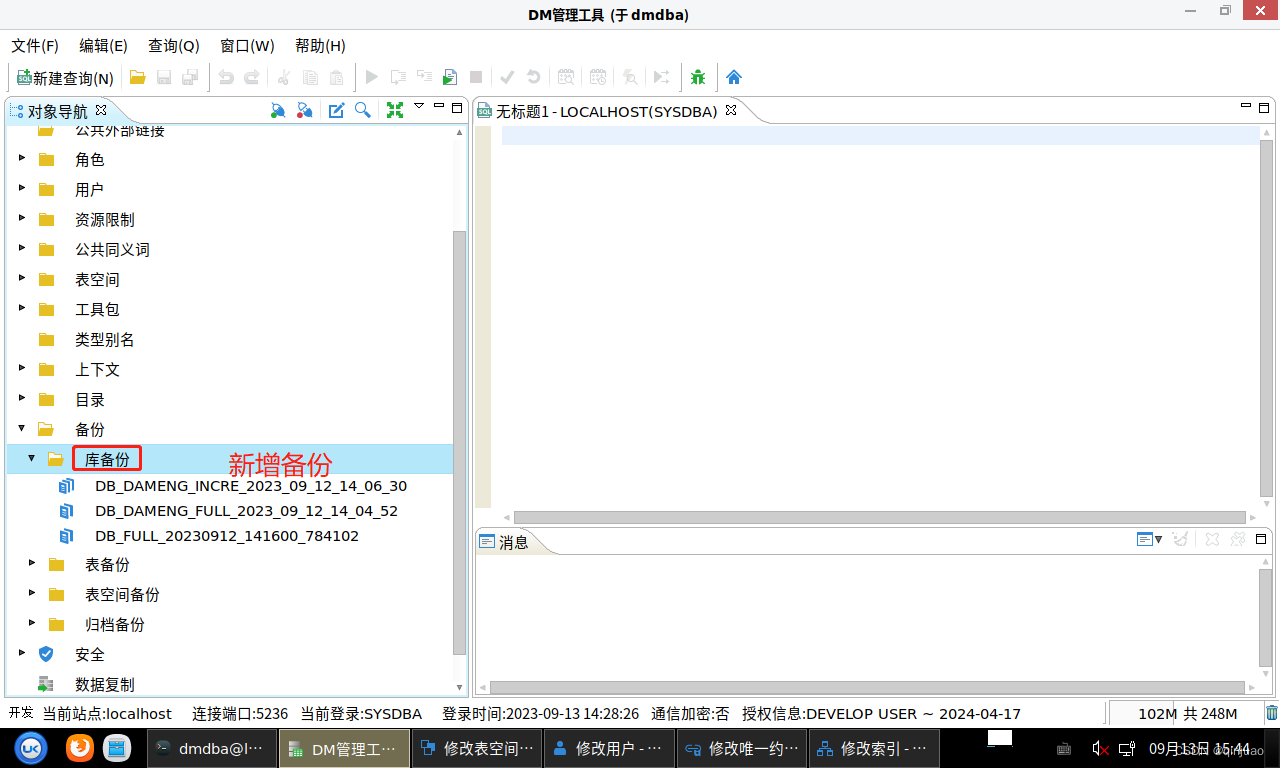1280x768 pixels.
Task: Click the 102M 共 248M memory indicator
Action: pos(1187,714)
